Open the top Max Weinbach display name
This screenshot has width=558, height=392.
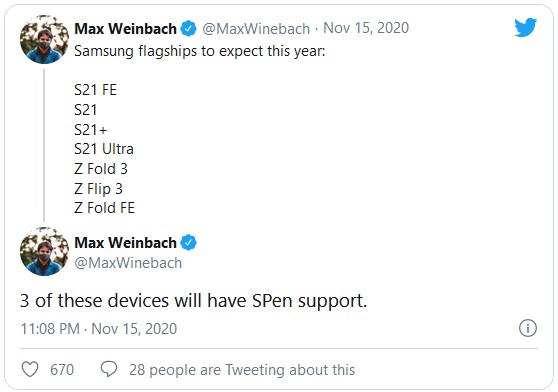(125, 28)
